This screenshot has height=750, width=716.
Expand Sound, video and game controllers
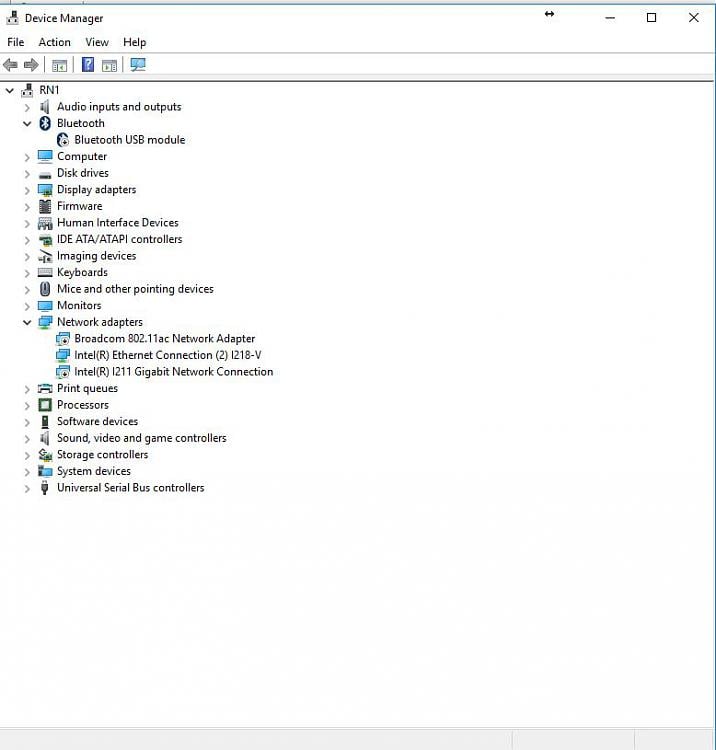click(x=27, y=439)
